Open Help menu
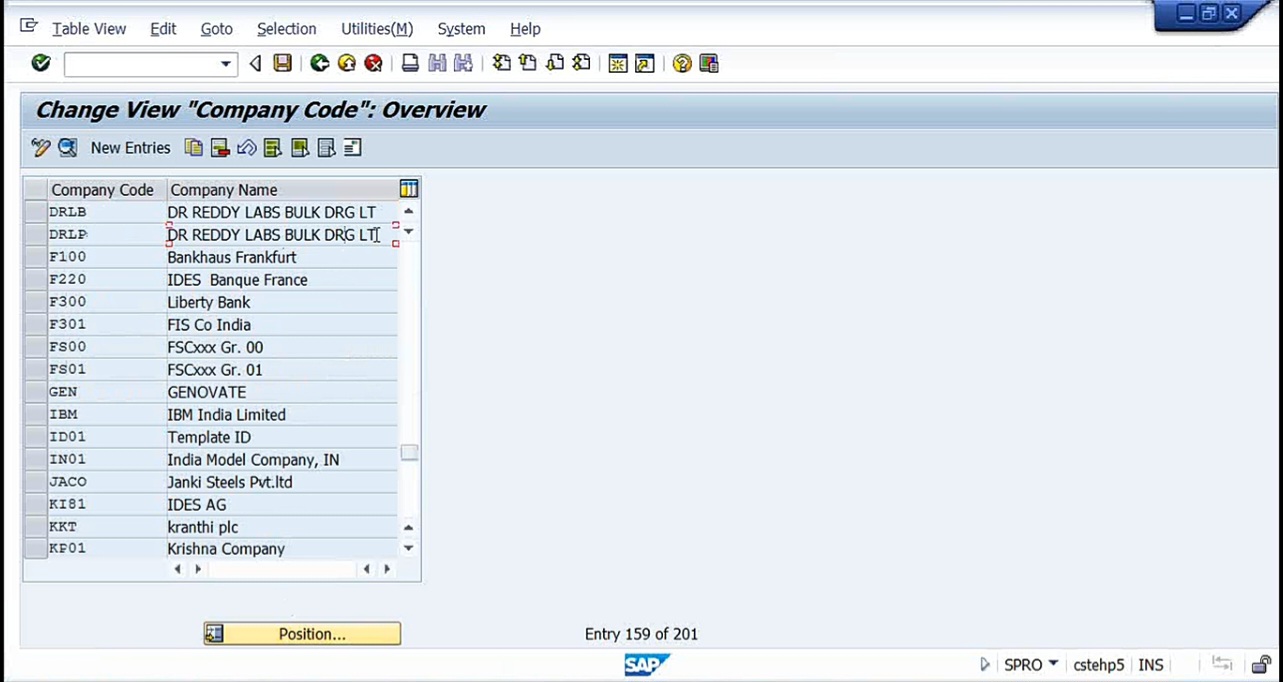This screenshot has height=682, width=1283. [x=525, y=29]
